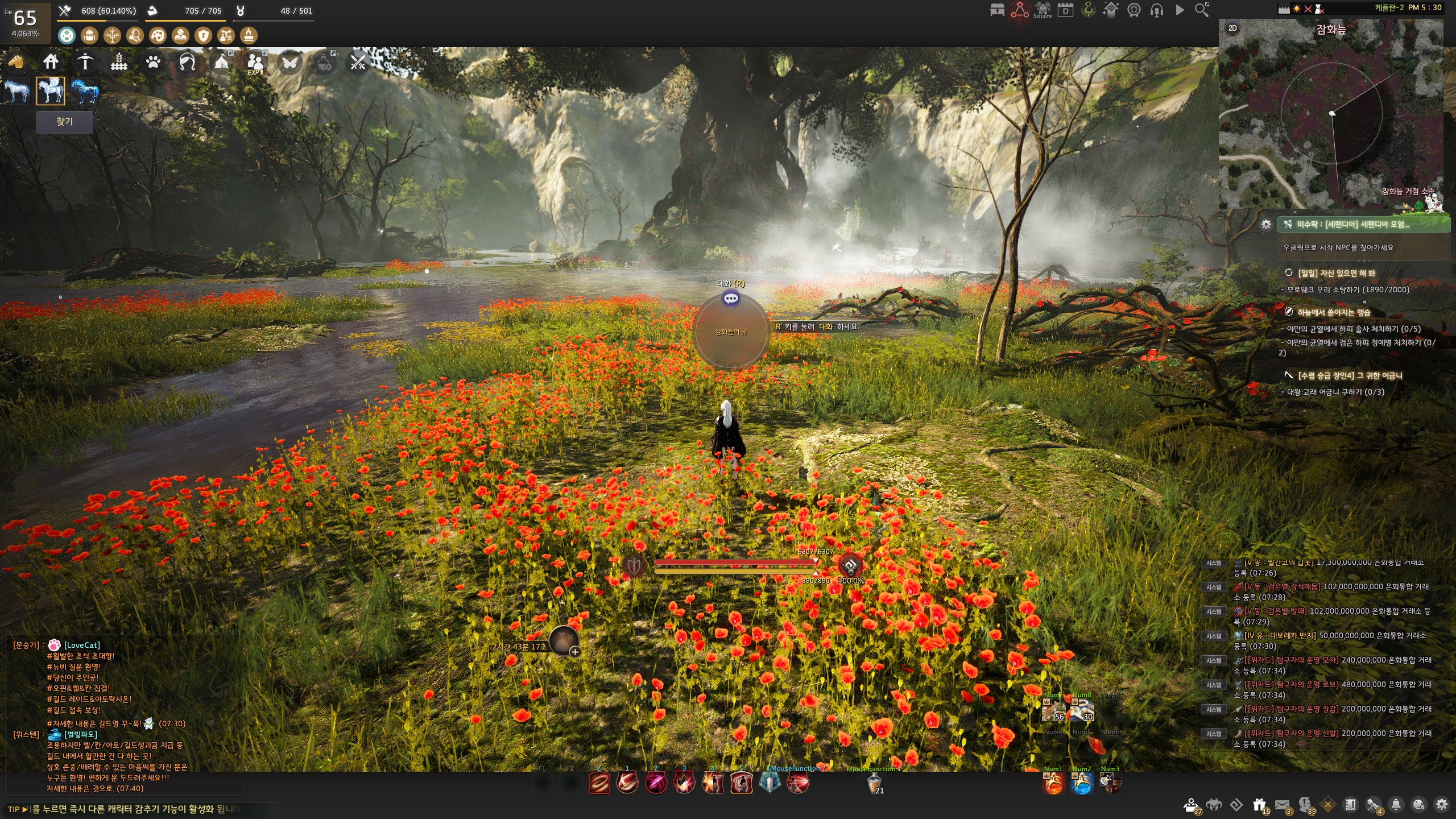
Task: Click the green serpent emblem icon
Action: click(x=1088, y=10)
